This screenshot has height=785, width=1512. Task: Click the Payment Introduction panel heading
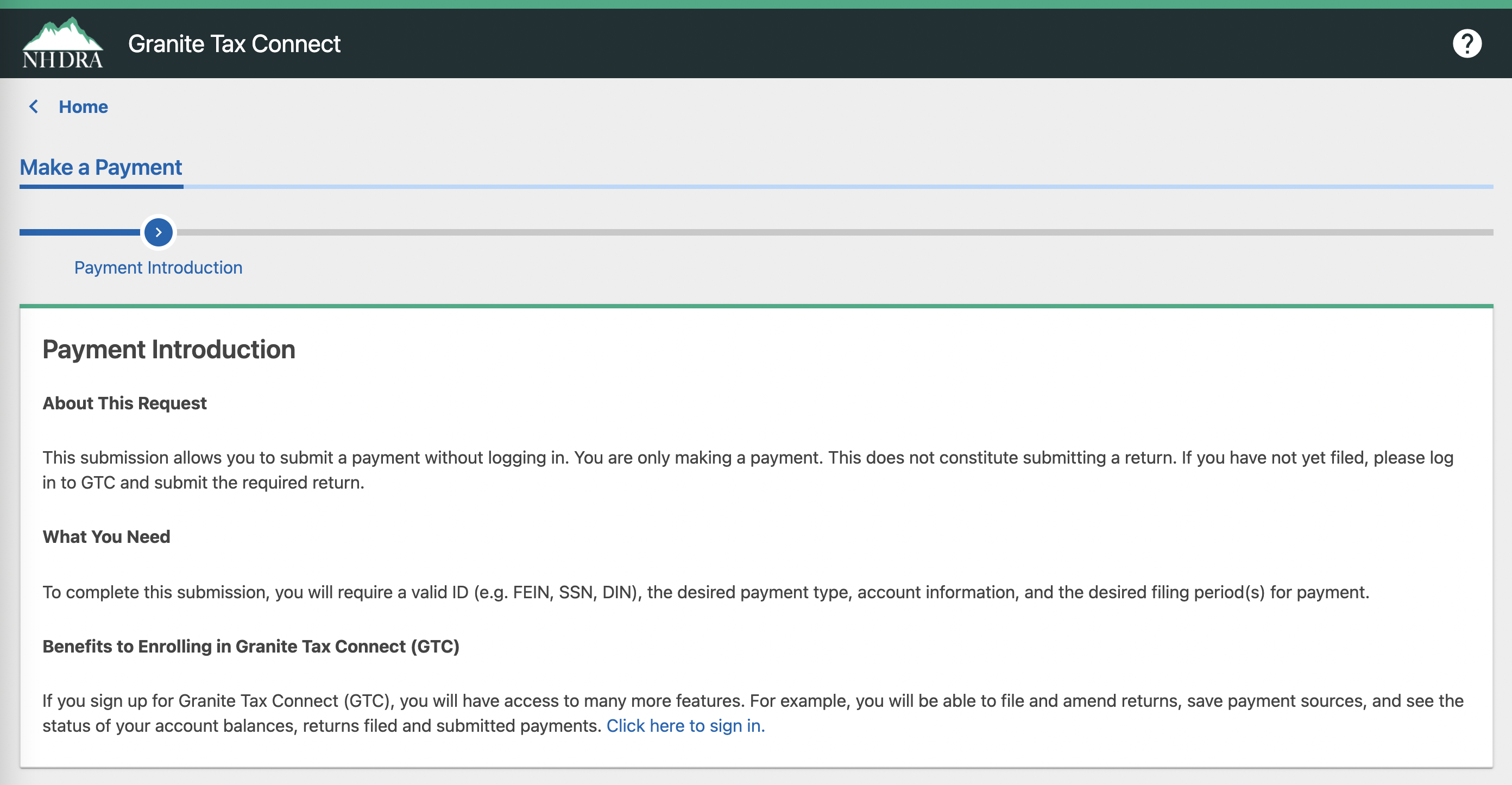(x=169, y=350)
